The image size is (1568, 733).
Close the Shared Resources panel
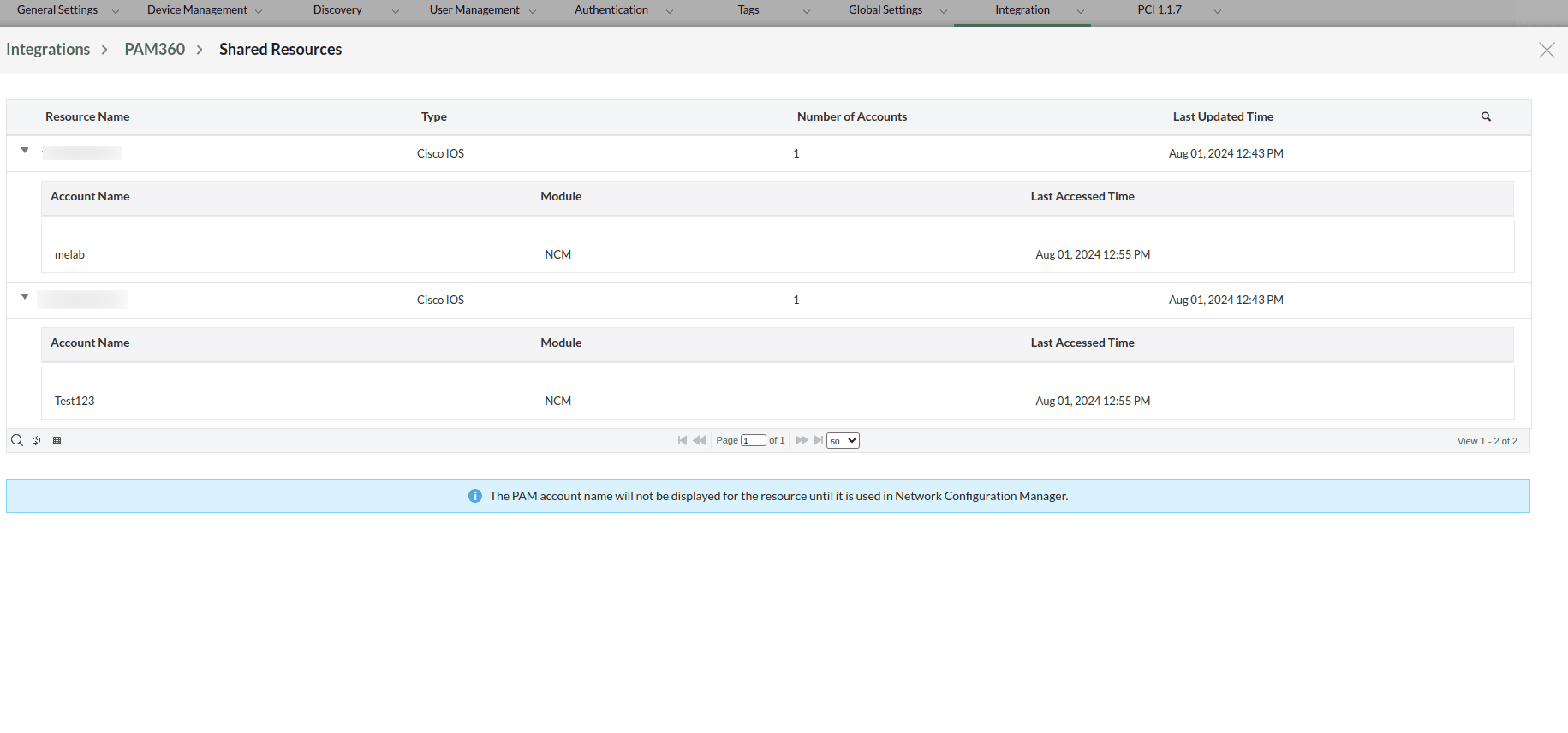(1547, 50)
